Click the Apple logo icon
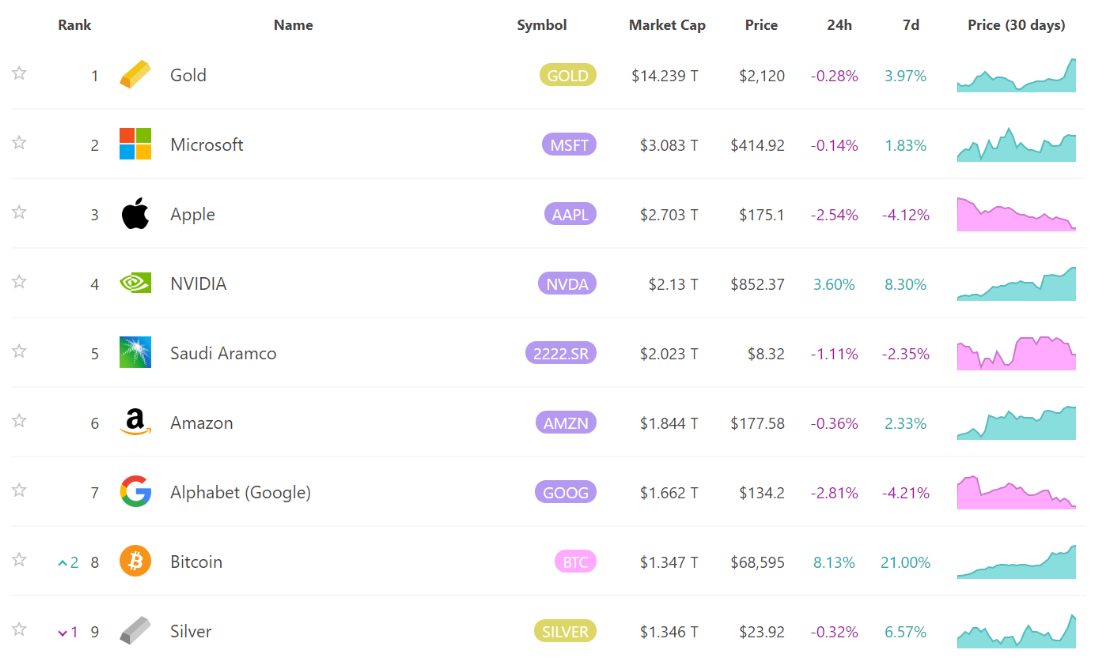The image size is (1096, 664). tap(135, 213)
